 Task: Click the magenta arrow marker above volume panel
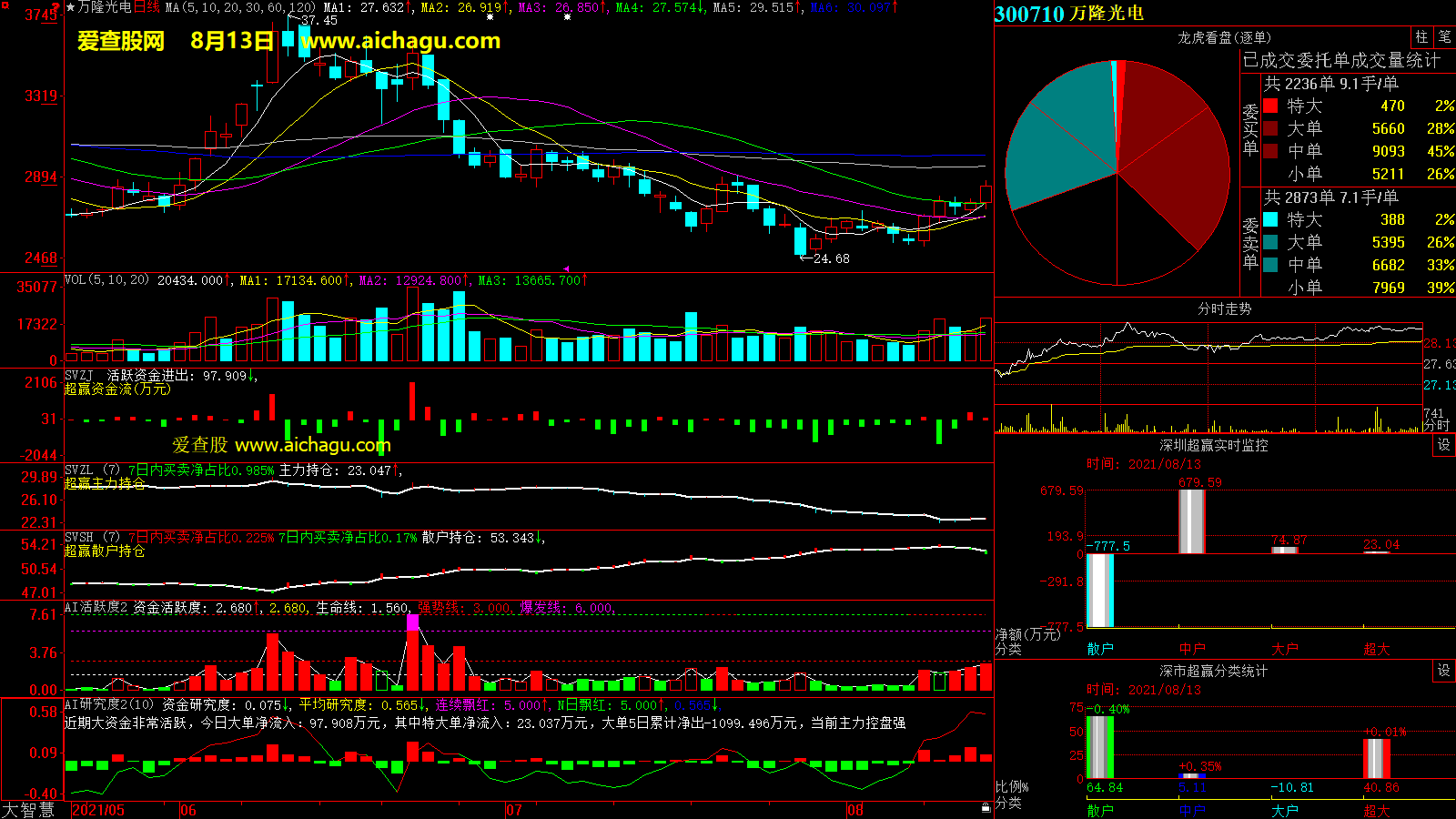point(566,269)
